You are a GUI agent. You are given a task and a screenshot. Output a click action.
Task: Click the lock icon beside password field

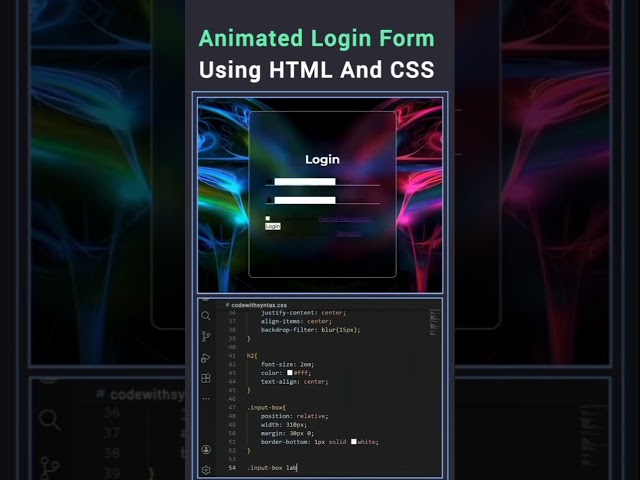click(269, 200)
